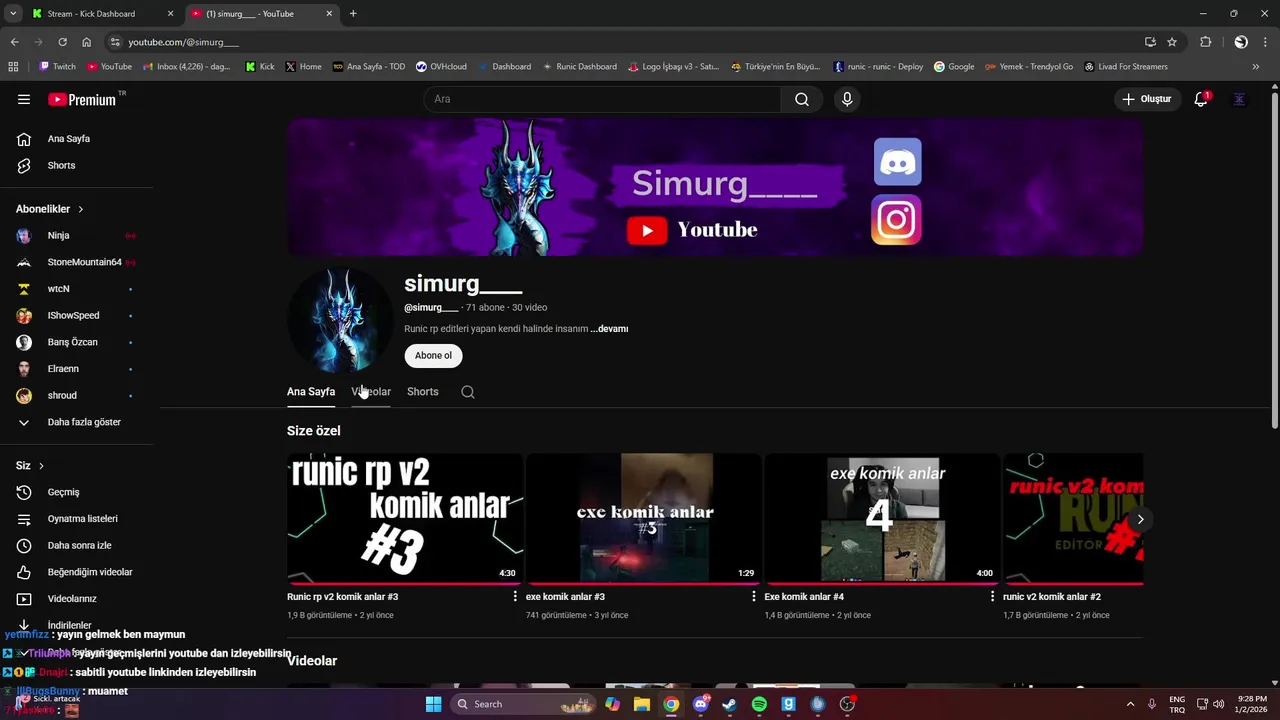This screenshot has height=720, width=1280.
Task: Play Runic rp v2 komik anlar #3 thumbnail
Action: [405, 518]
